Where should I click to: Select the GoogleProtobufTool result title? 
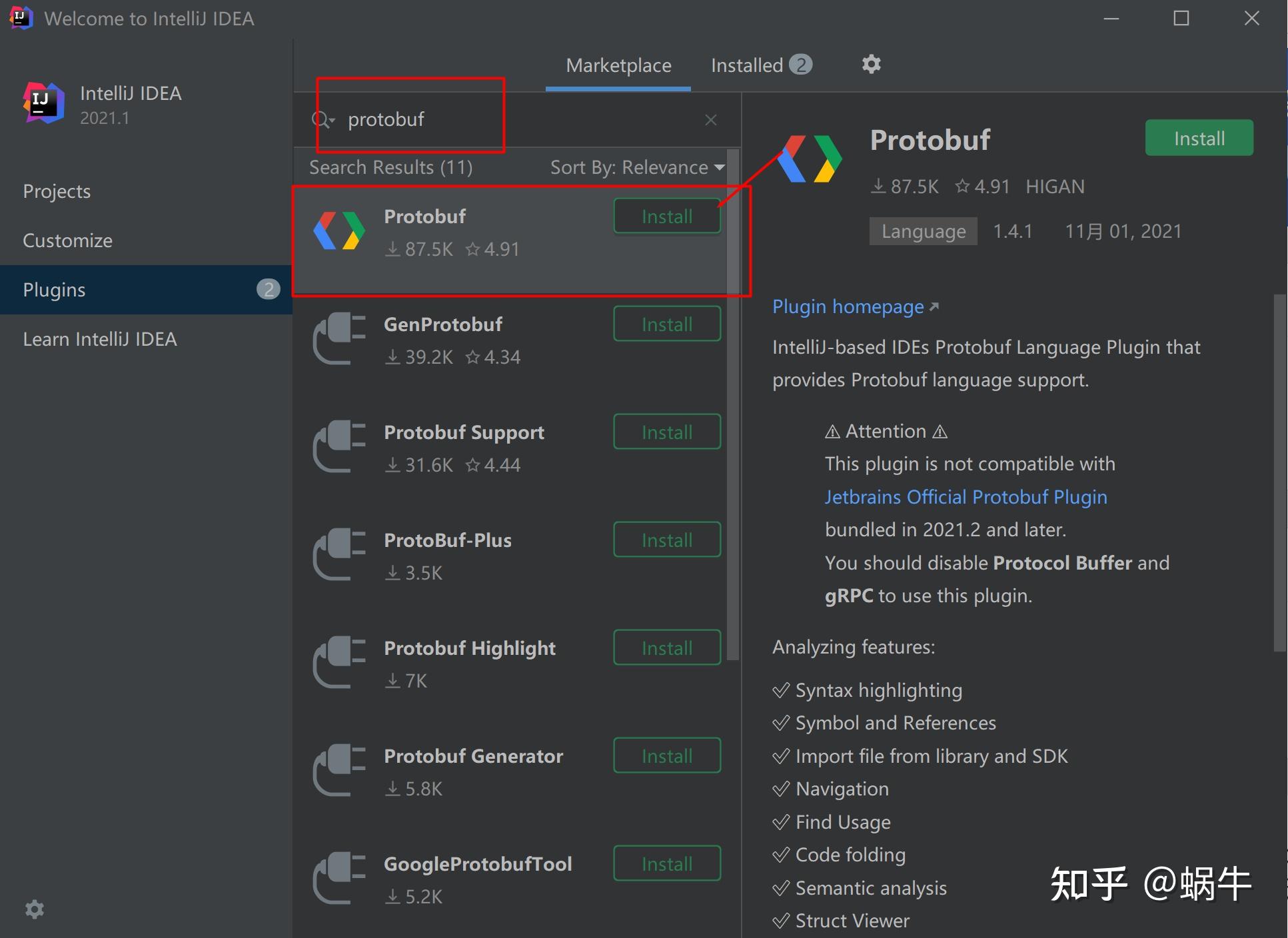(x=478, y=864)
